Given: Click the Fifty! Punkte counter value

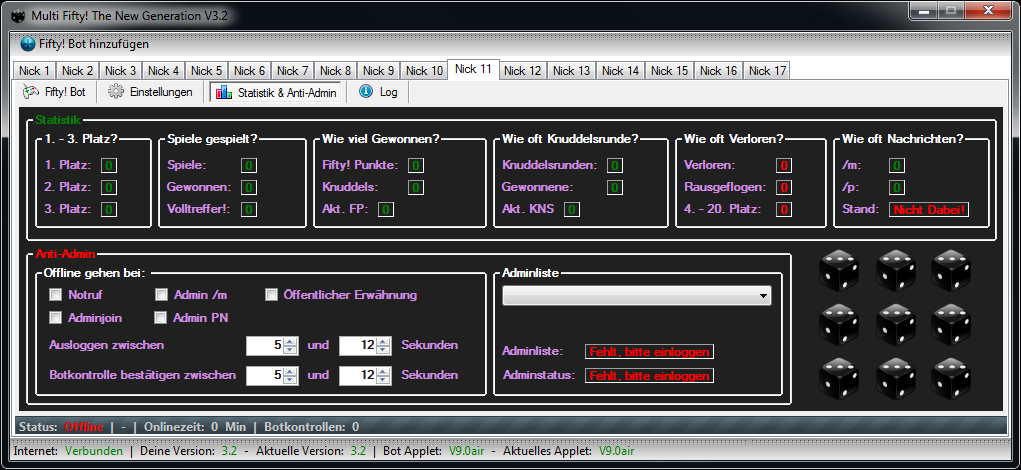Looking at the screenshot, I should 416,165.
